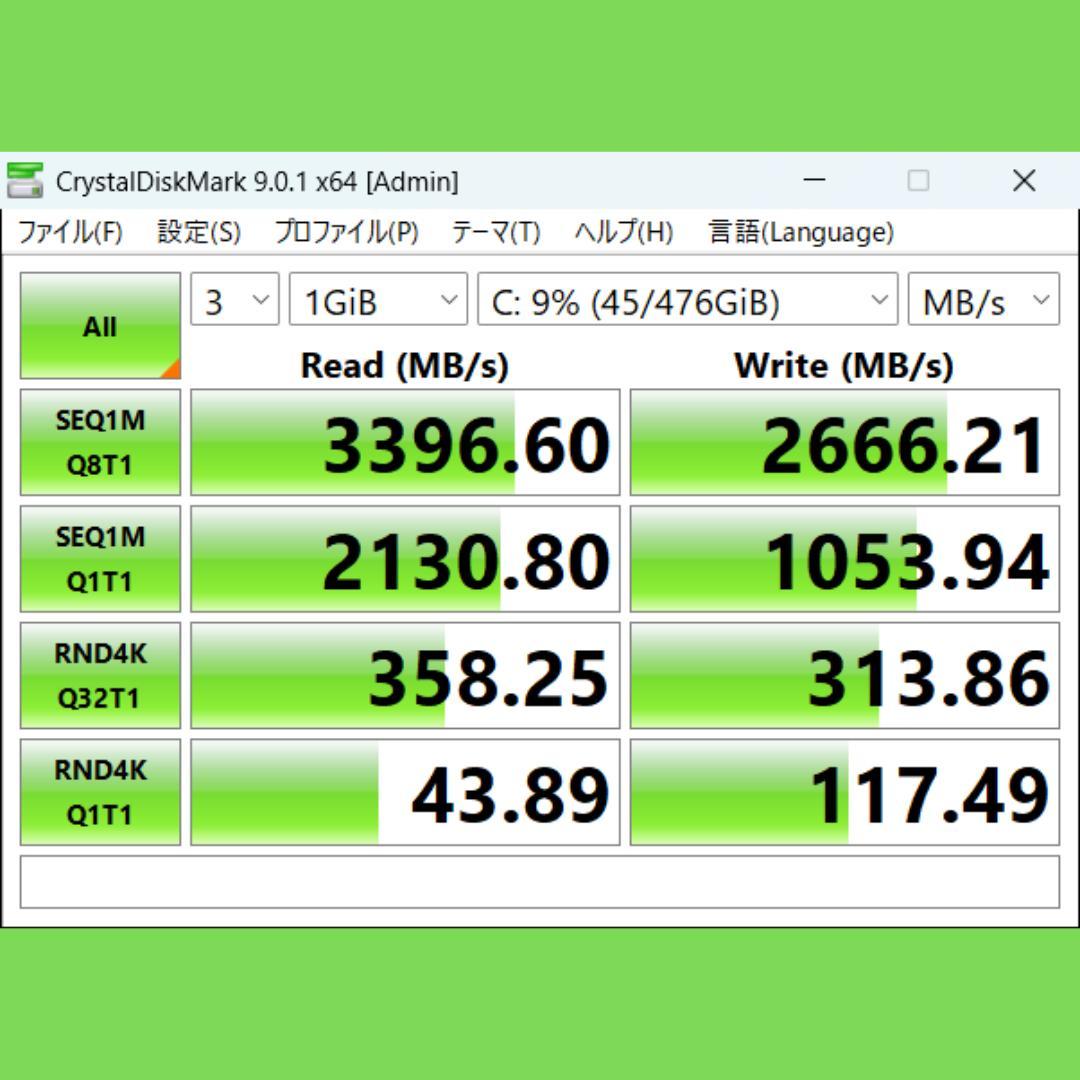Open the 設定(S) menu
Image resolution: width=1080 pixels, height=1080 pixels.
tap(197, 232)
